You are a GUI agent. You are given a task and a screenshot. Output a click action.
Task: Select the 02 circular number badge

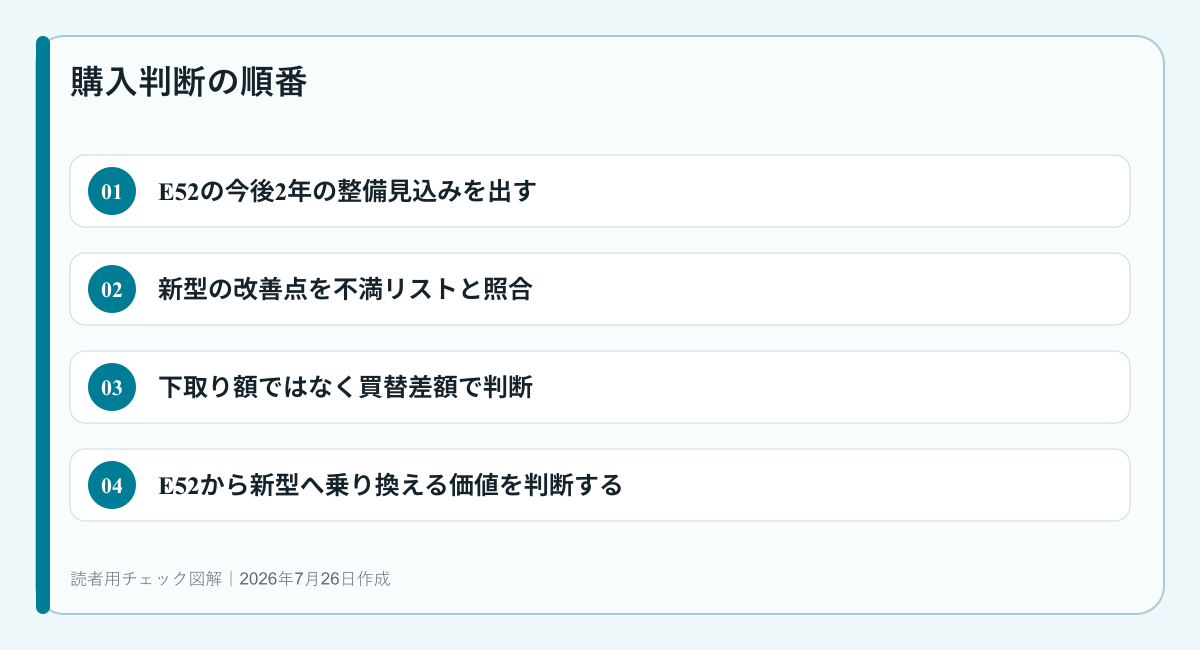(x=112, y=289)
